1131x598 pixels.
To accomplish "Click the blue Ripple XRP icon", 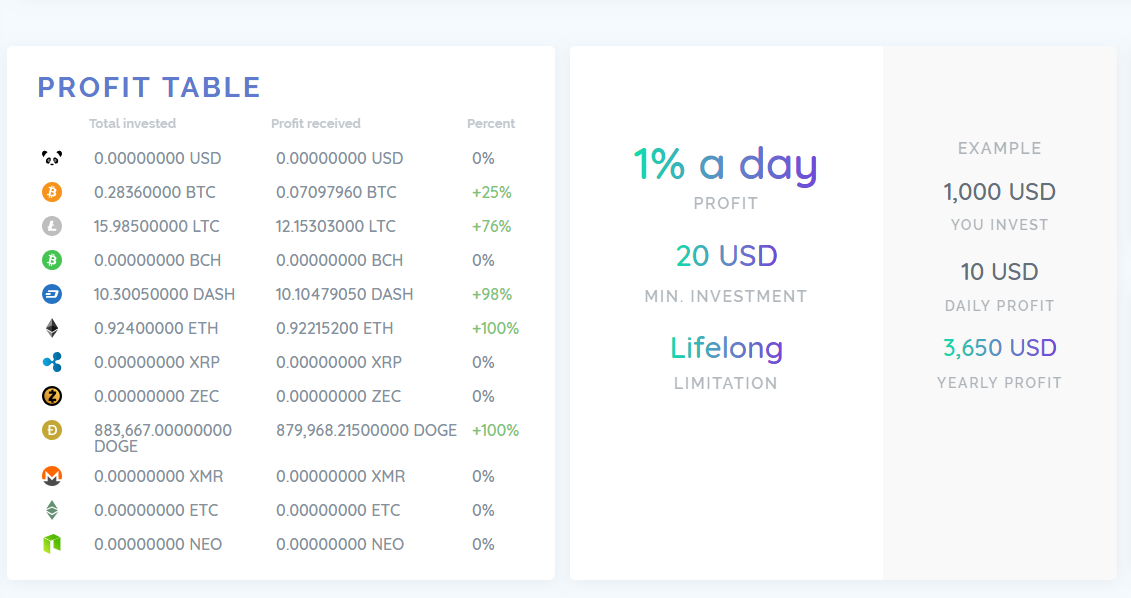I will 52,362.
